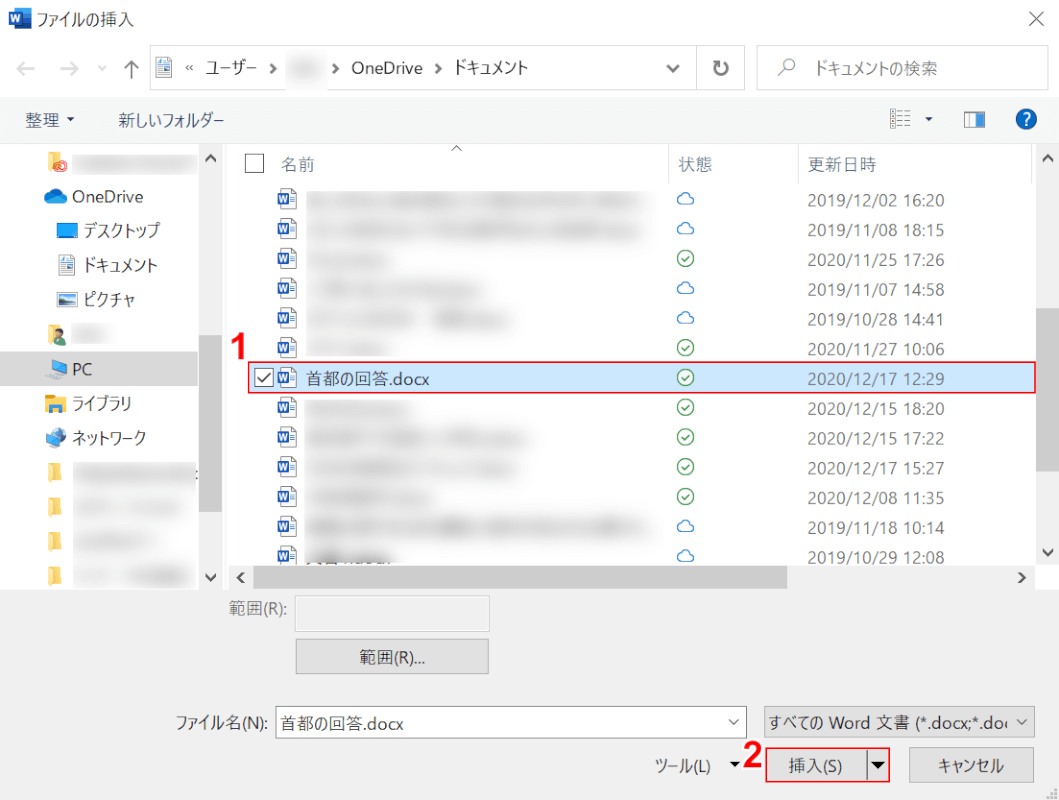This screenshot has height=800, width=1059.
Task: Refresh the current folder listing
Action: click(720, 68)
